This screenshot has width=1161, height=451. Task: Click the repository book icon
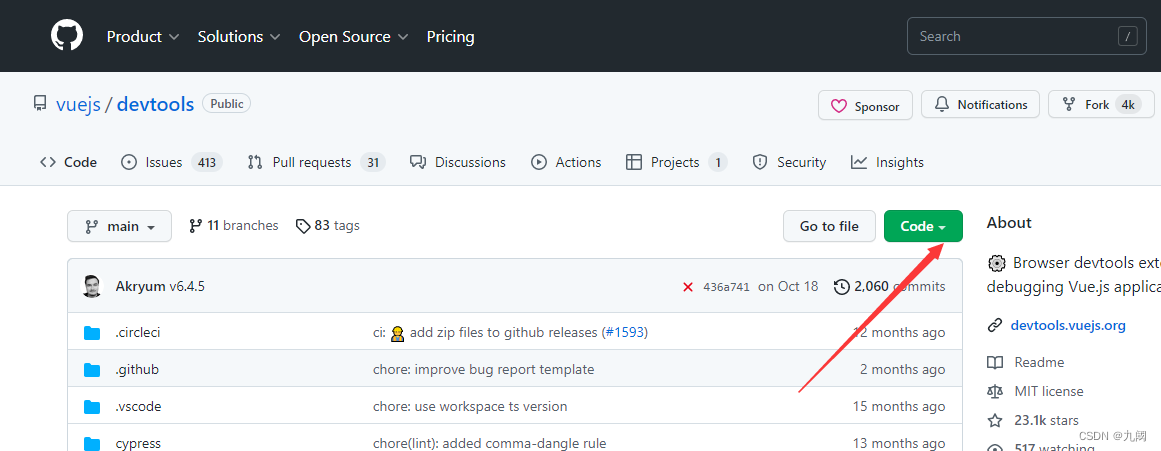point(40,104)
